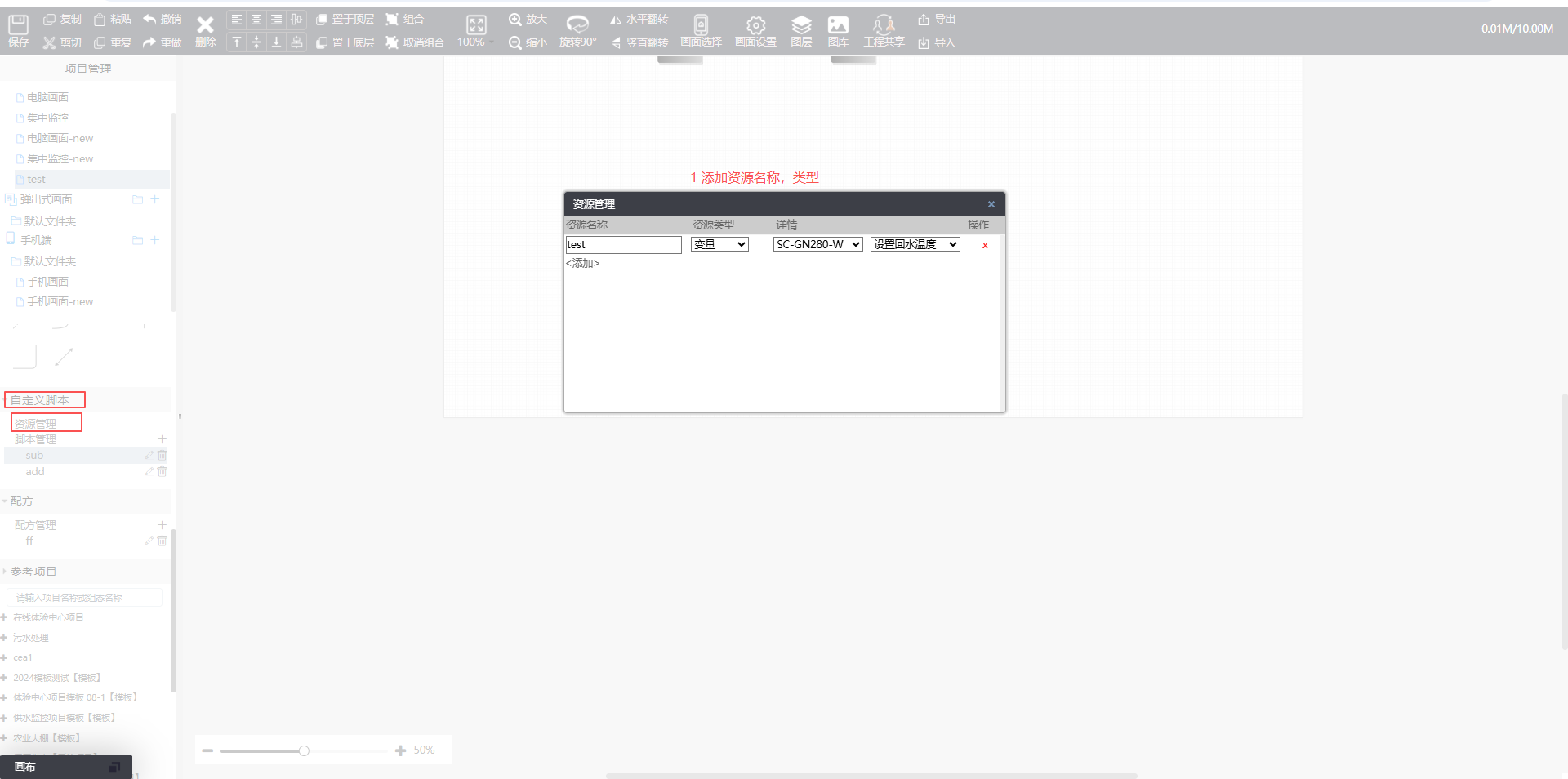The image size is (1568, 779).
Task: Expand the 参考项目 section
Action: (5, 572)
